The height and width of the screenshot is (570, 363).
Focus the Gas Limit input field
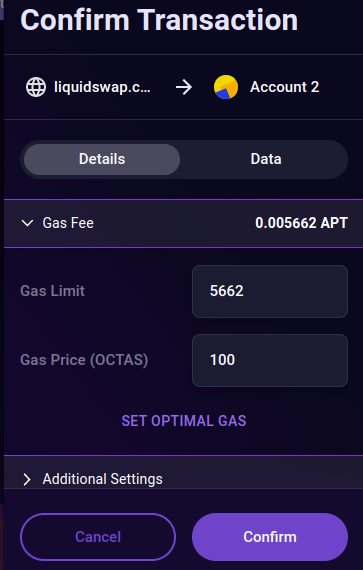(270, 291)
